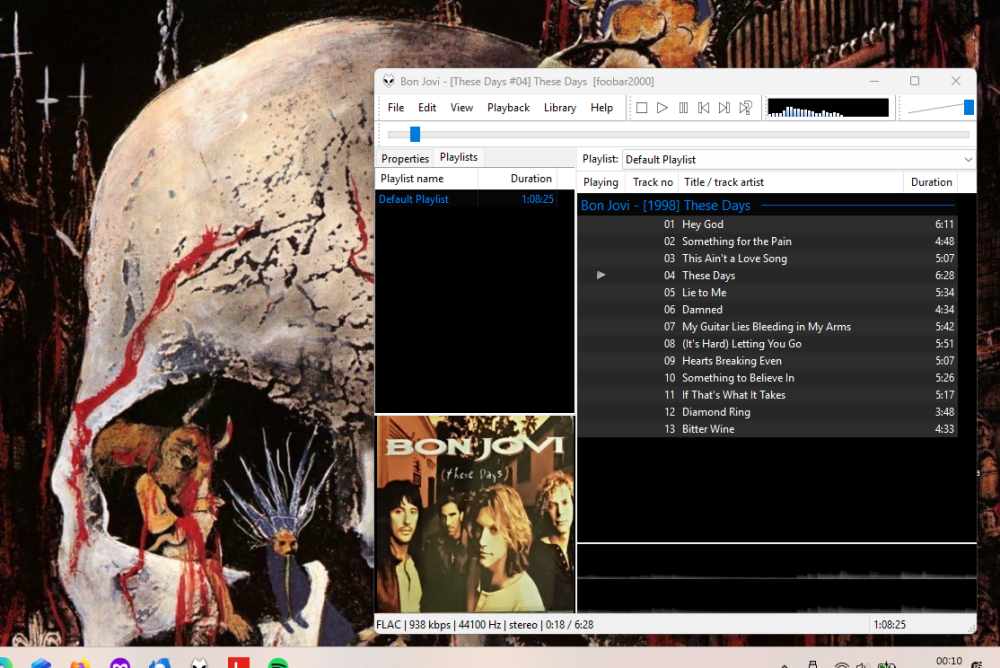Click the volume speaker icon in system tray
The width and height of the screenshot is (1000, 668).
[862, 665]
